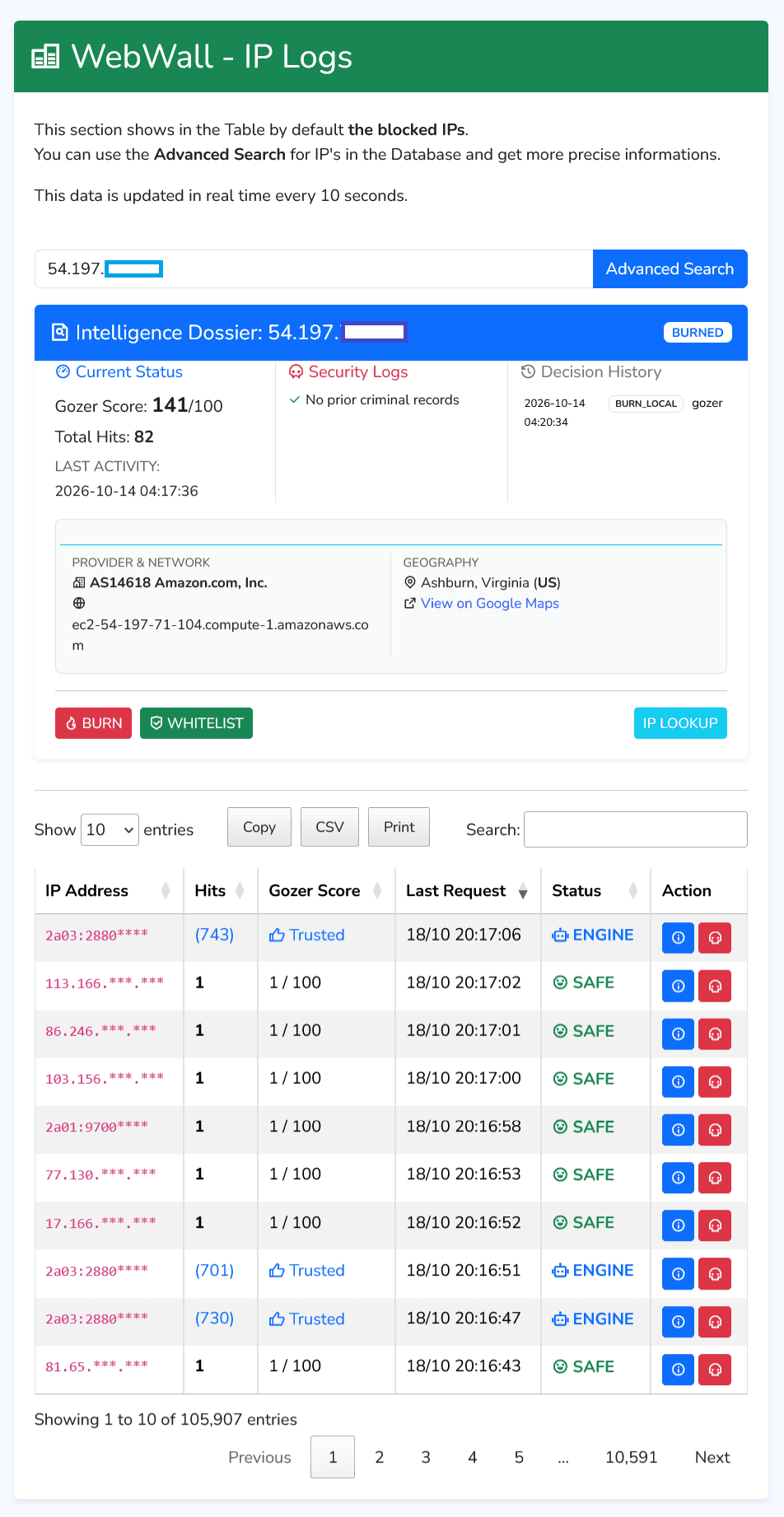The width and height of the screenshot is (784, 1517).
Task: Click red burn icon for 113.166 row
Action: coord(715,986)
